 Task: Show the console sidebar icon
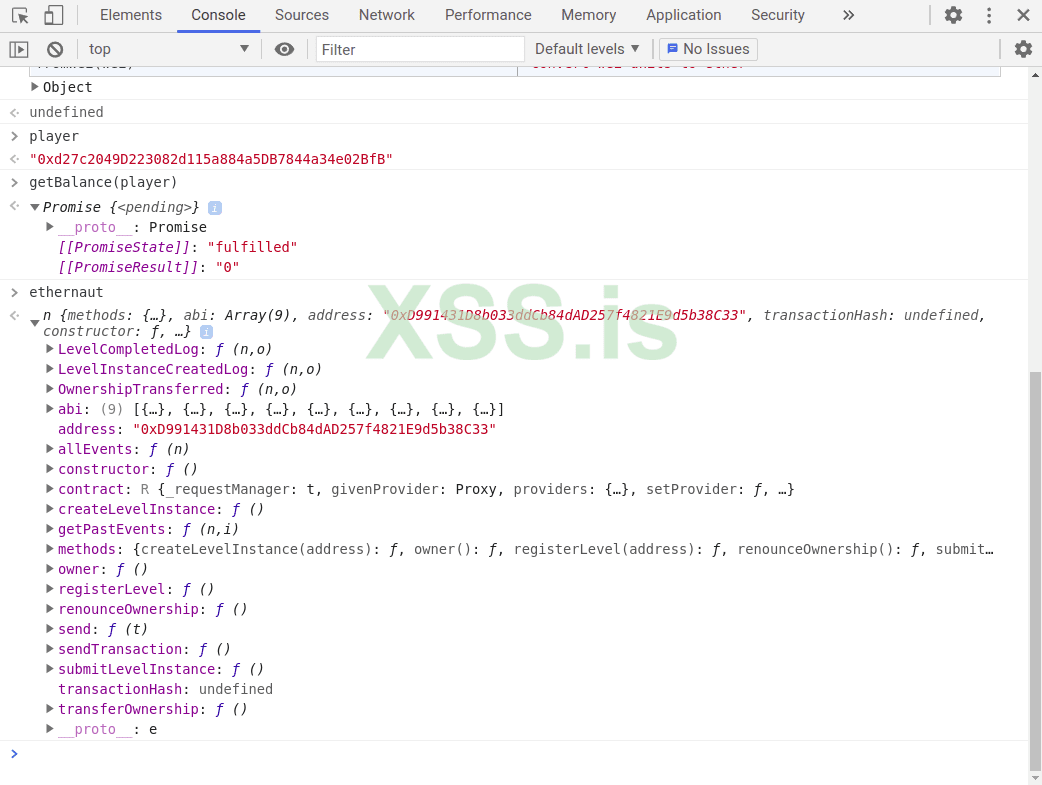click(19, 49)
